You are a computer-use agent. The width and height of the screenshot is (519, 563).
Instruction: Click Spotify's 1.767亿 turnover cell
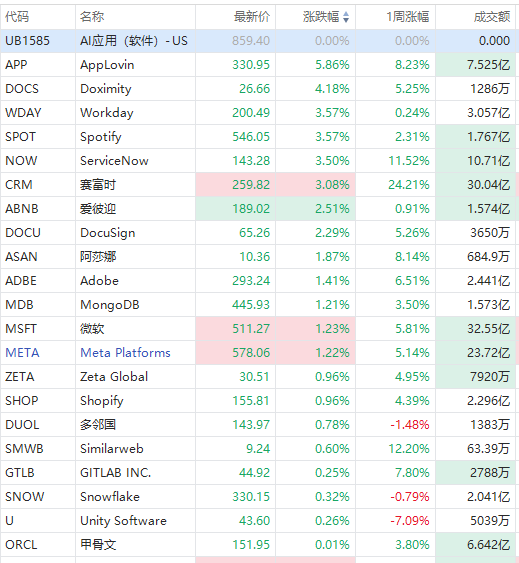click(476, 136)
